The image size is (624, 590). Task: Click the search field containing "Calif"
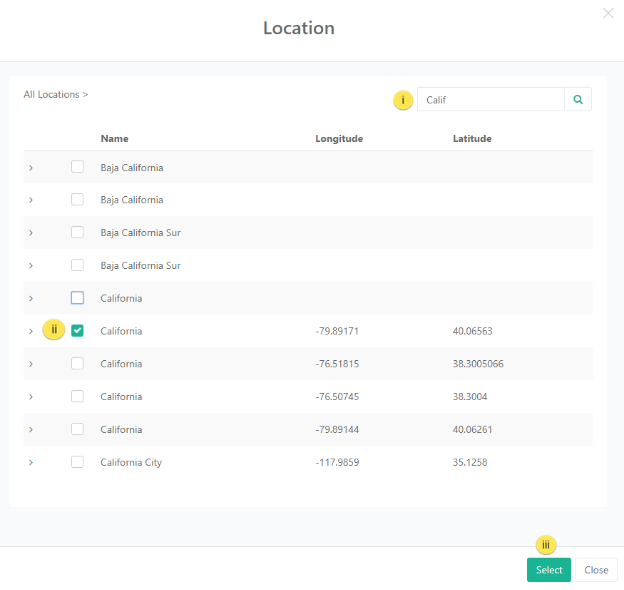click(490, 99)
